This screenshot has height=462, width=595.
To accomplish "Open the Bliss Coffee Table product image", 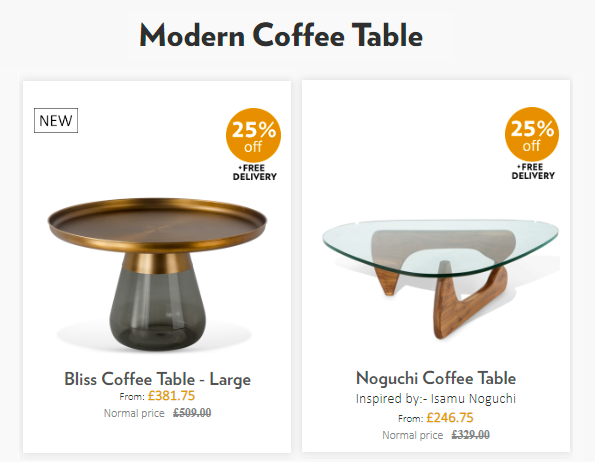I will point(157,274).
